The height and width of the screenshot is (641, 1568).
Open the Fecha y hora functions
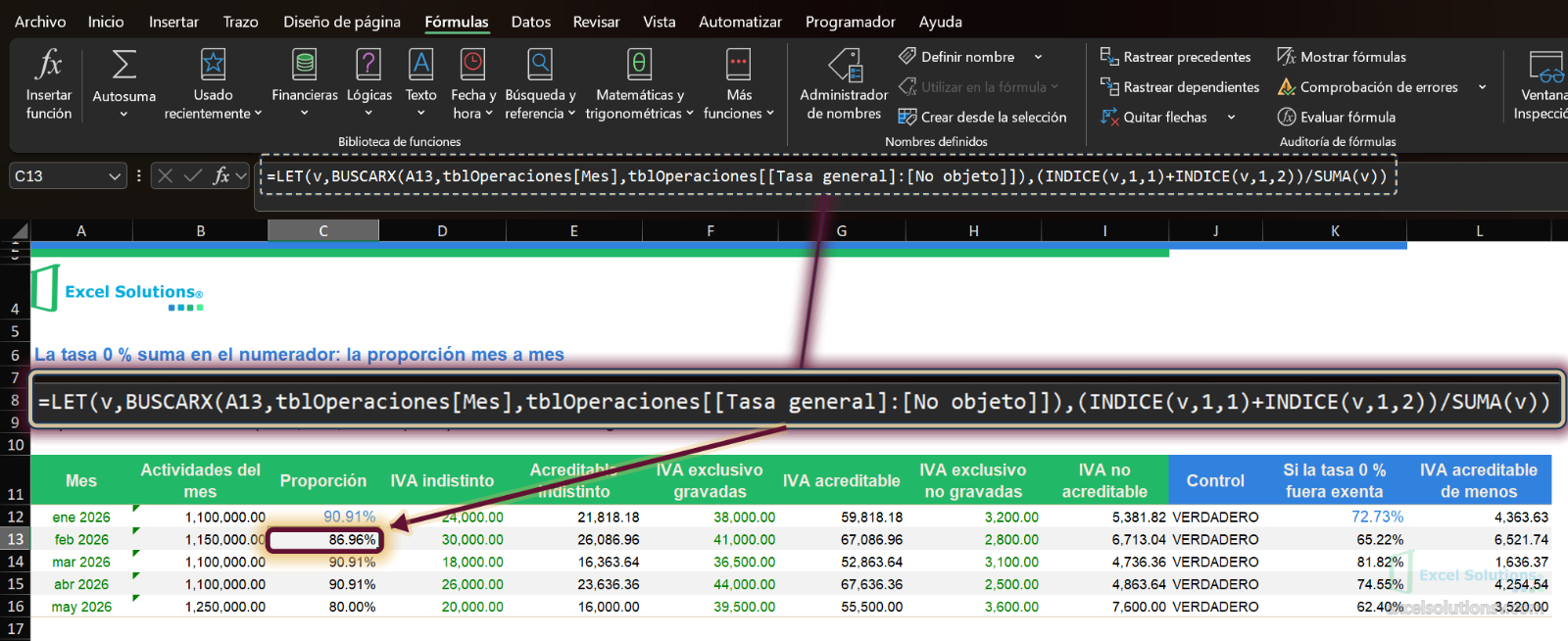tap(473, 84)
